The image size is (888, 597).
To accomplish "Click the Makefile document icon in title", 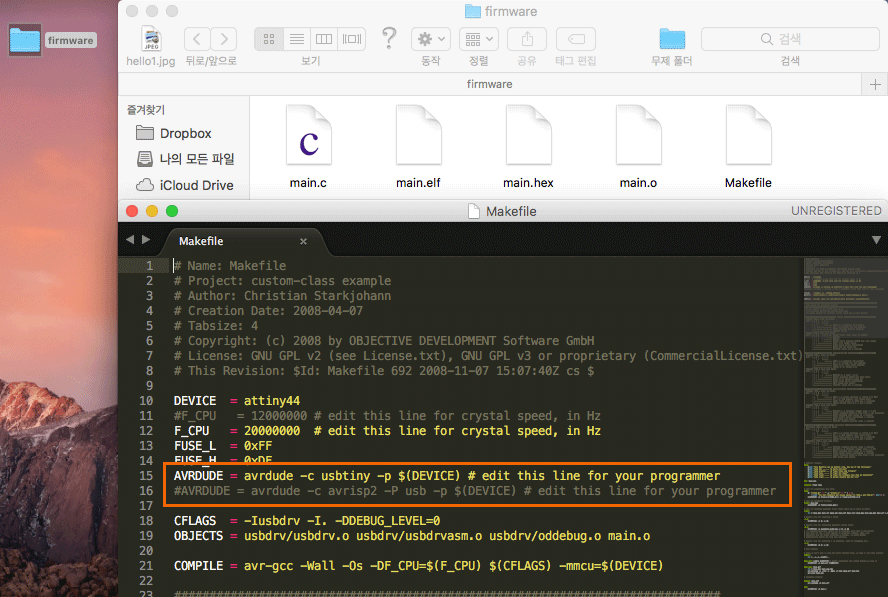I will click(x=474, y=211).
